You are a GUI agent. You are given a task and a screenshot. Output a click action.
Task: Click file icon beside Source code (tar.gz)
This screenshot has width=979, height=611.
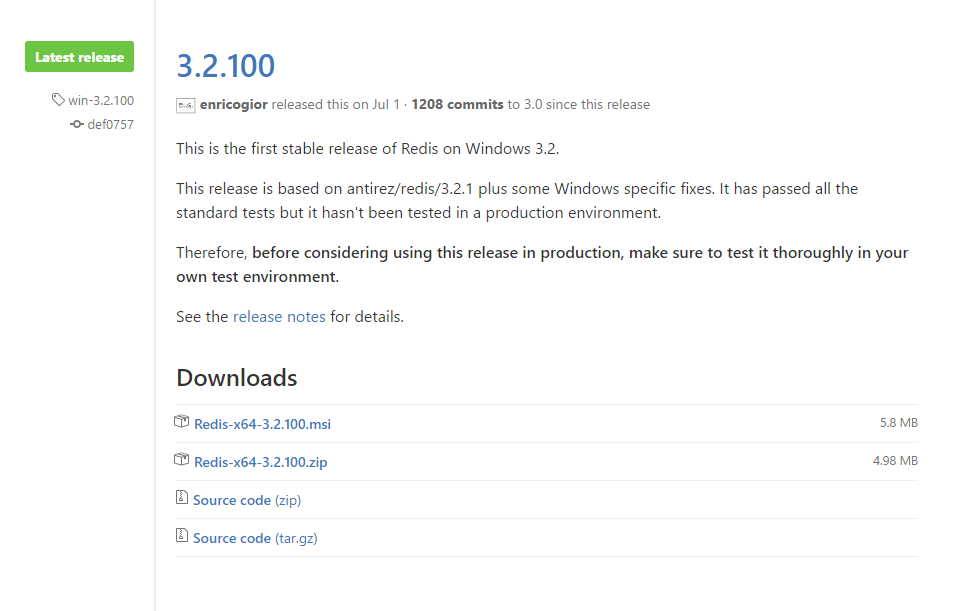click(x=182, y=536)
